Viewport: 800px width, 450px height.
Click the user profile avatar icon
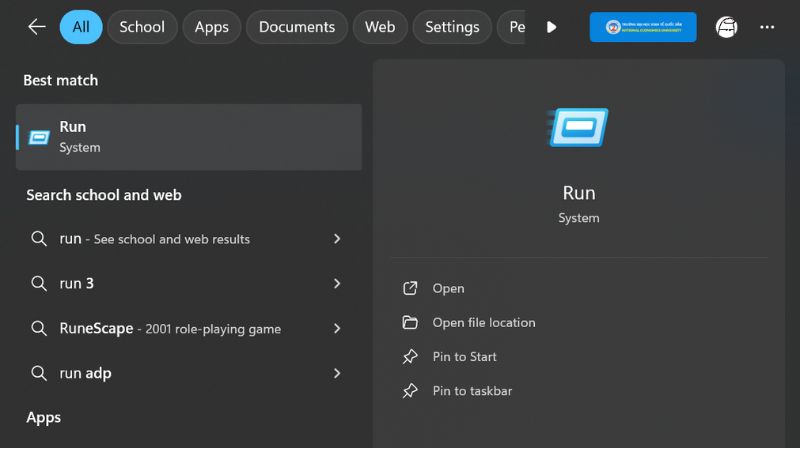pos(726,27)
